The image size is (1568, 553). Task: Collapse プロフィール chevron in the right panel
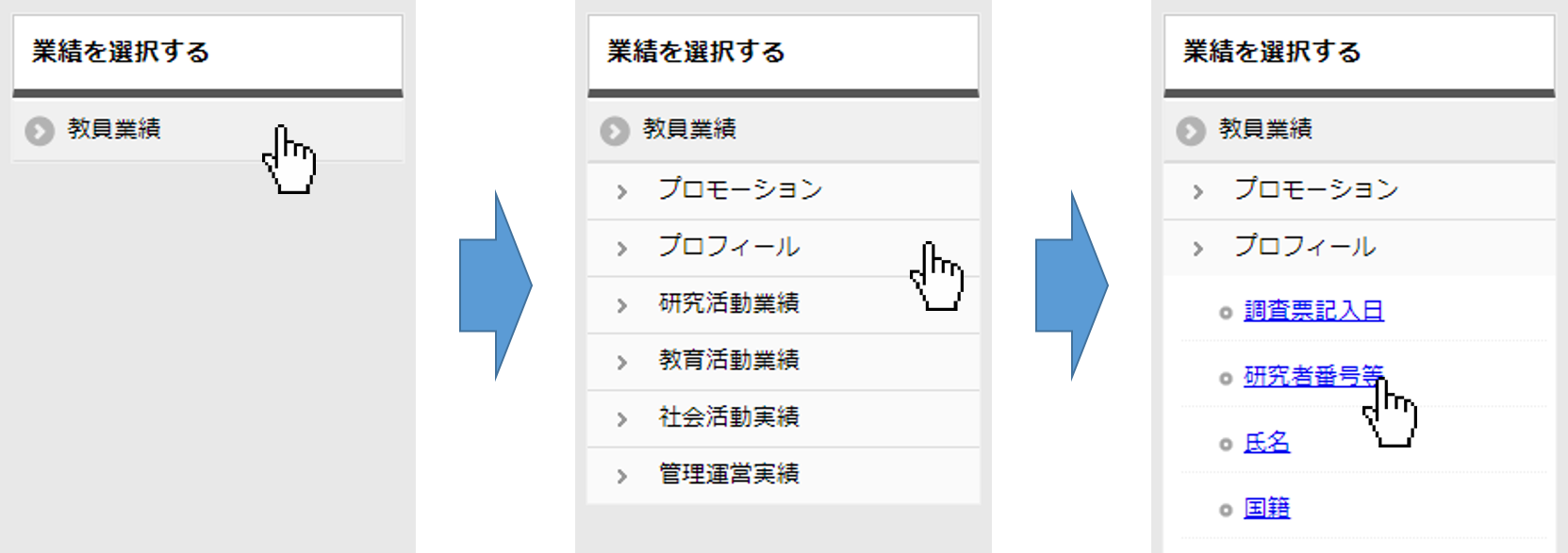pos(1197,249)
